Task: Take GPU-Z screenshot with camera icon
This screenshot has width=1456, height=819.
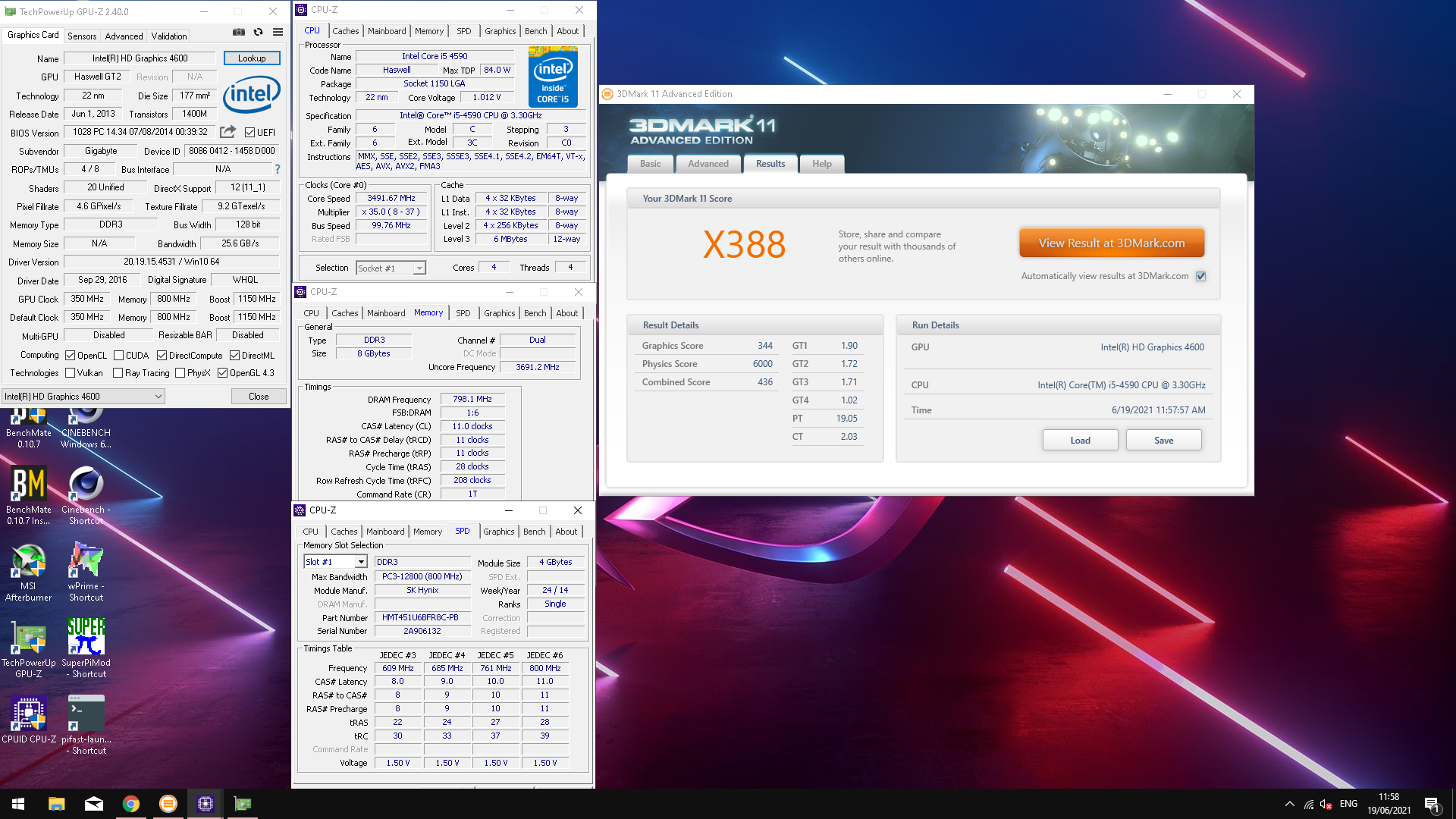Action: [x=239, y=32]
